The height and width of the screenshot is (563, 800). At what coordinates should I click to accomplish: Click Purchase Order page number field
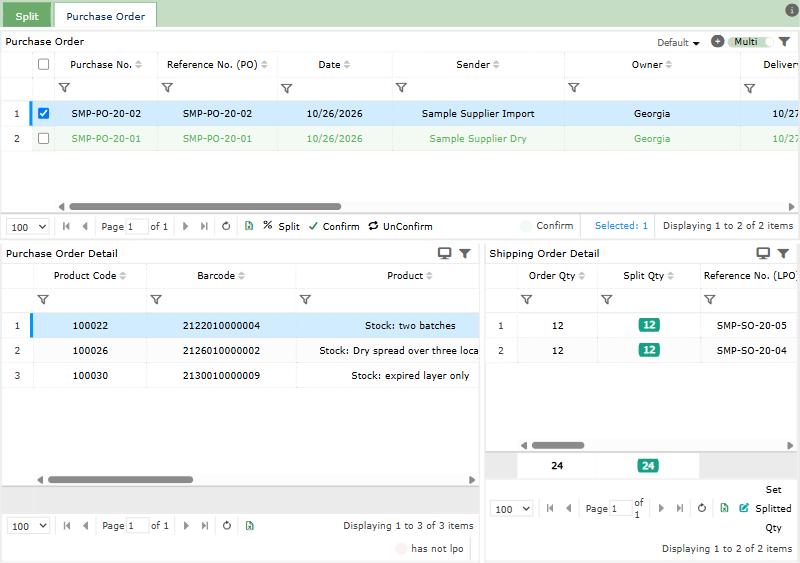point(137,227)
